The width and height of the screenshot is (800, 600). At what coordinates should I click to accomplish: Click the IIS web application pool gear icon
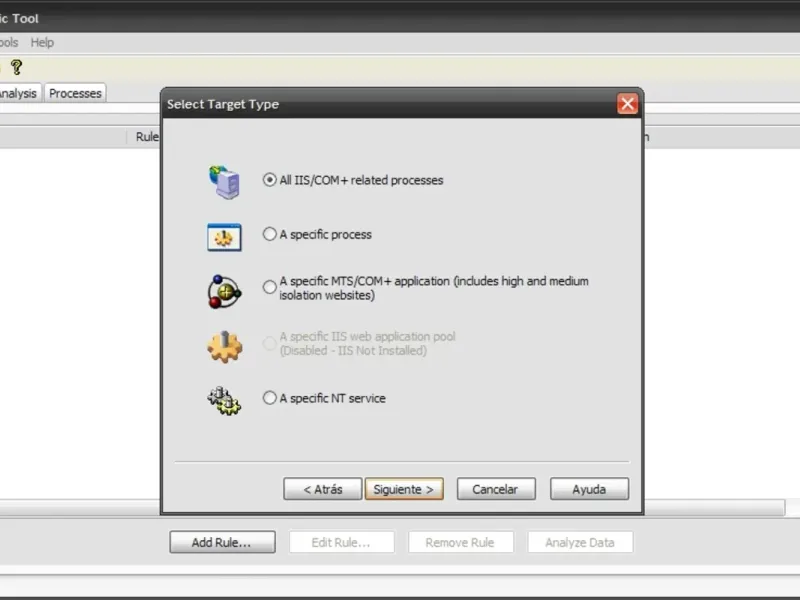(224, 347)
